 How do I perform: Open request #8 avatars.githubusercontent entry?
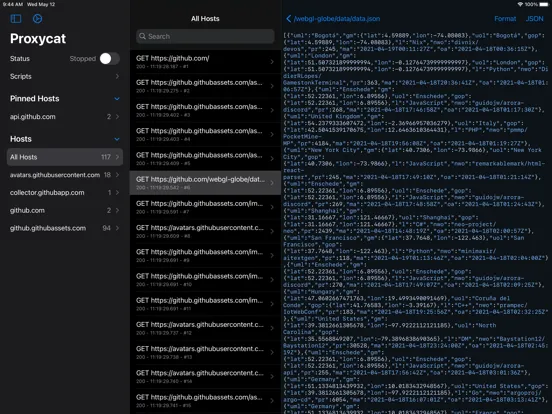(205, 231)
